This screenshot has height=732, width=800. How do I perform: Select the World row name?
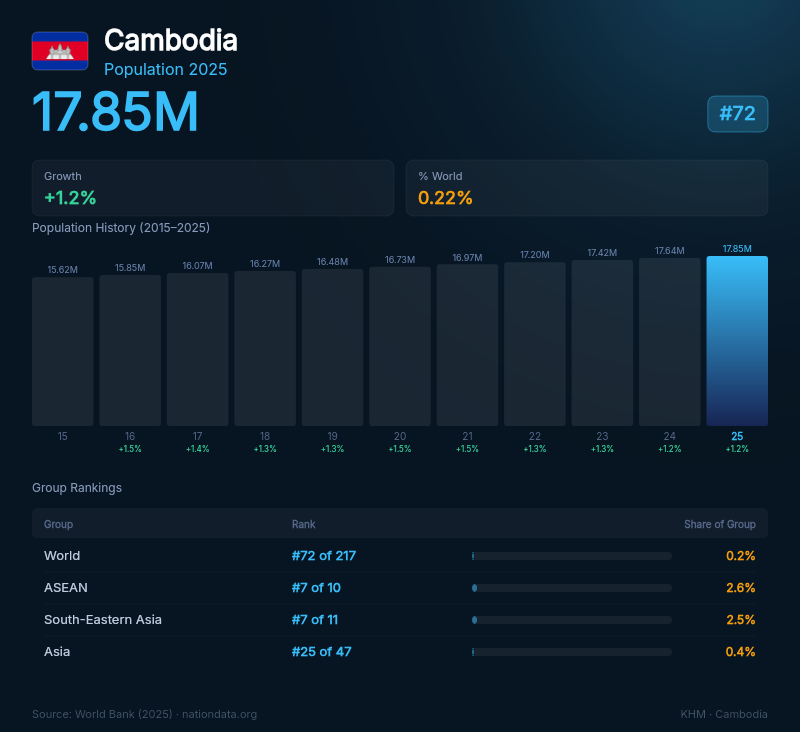pyautogui.click(x=62, y=556)
